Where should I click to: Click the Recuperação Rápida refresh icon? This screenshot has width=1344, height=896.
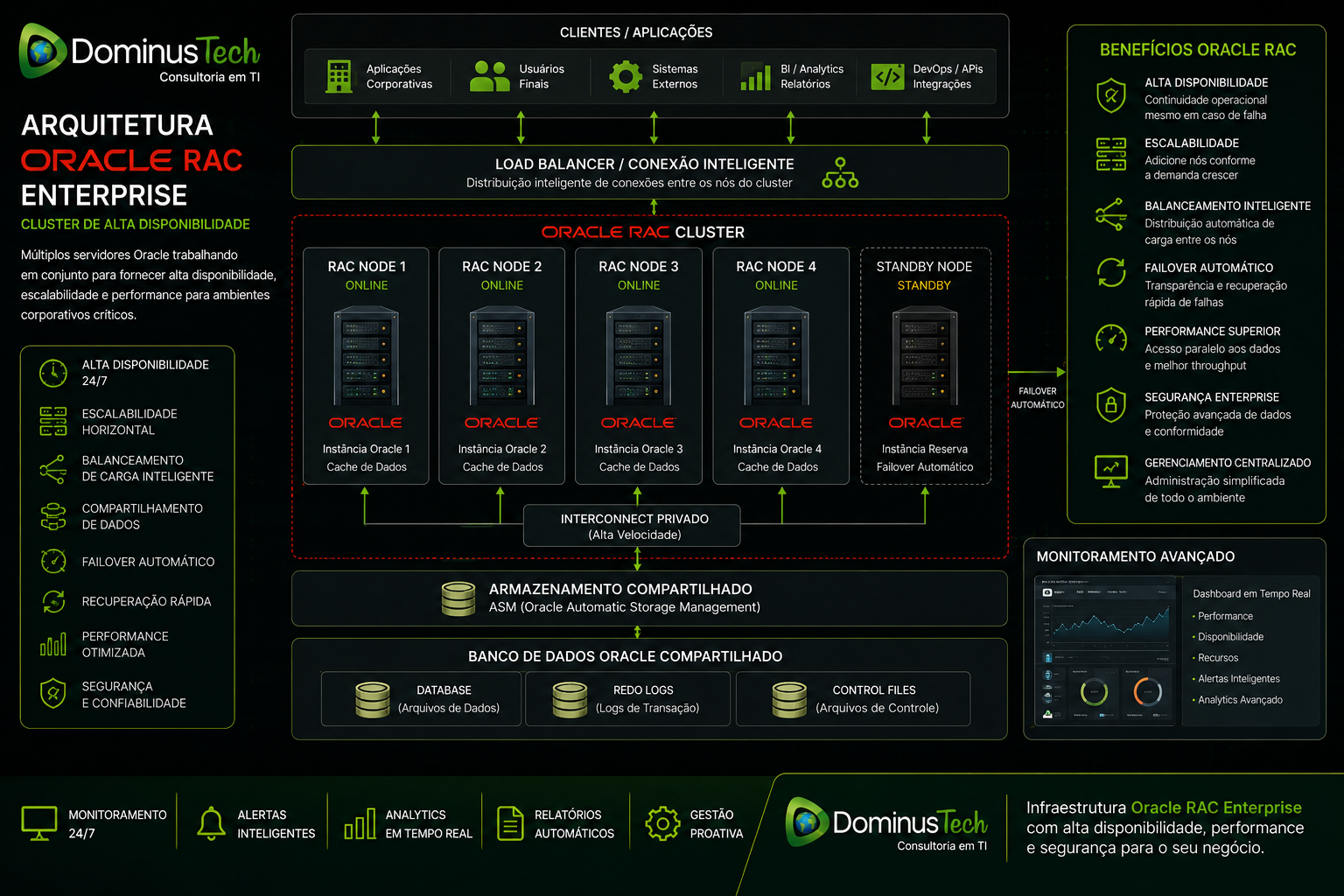pyautogui.click(x=53, y=601)
